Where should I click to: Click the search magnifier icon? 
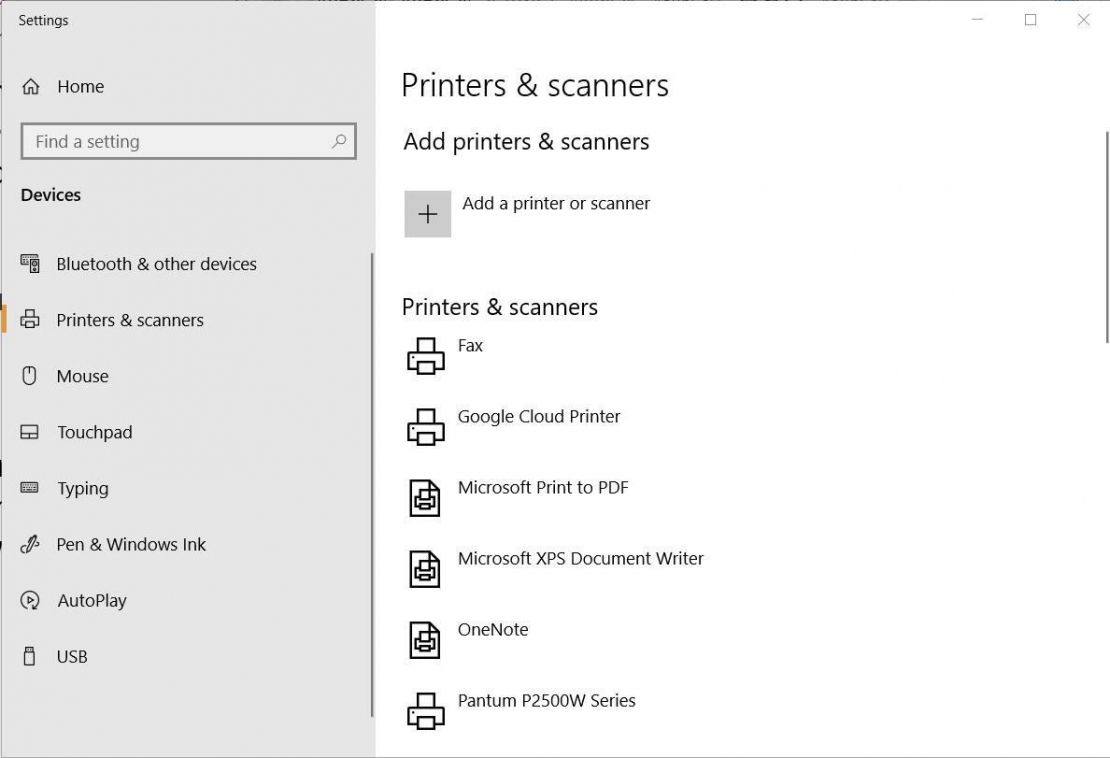[x=339, y=142]
